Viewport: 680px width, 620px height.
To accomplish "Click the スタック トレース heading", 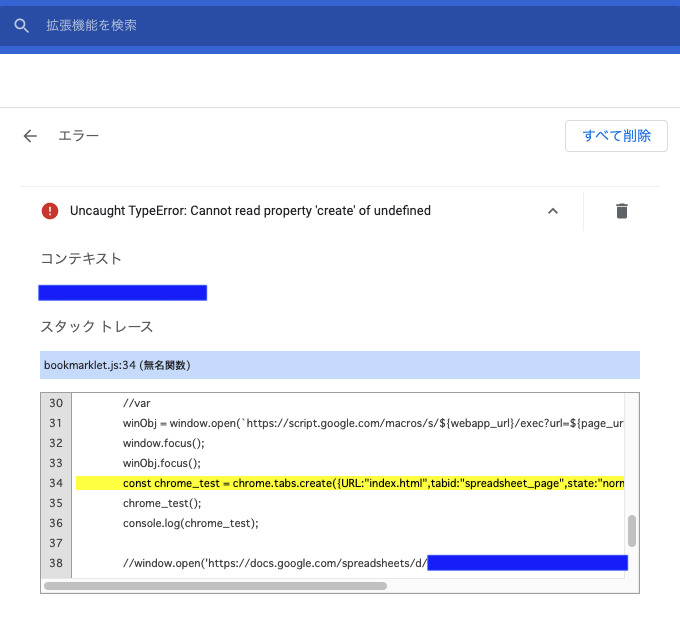I will point(97,326).
